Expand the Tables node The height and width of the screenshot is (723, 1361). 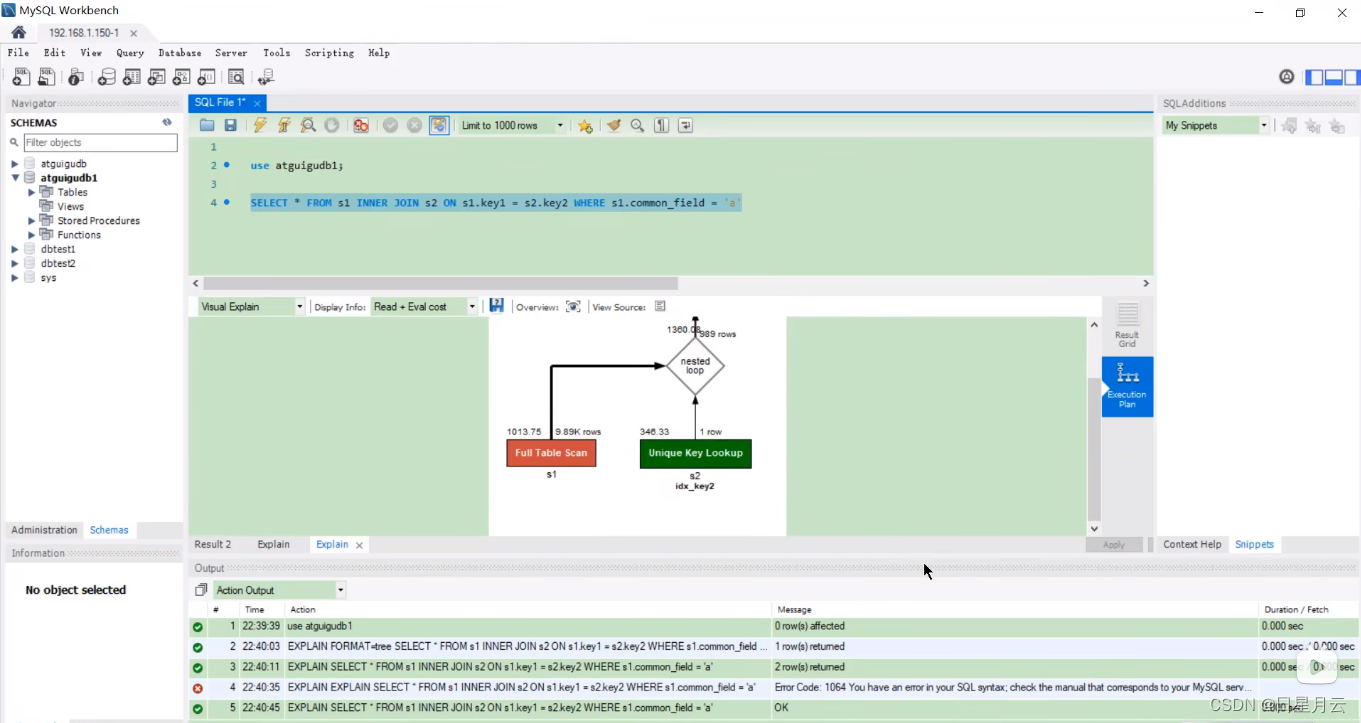31,192
